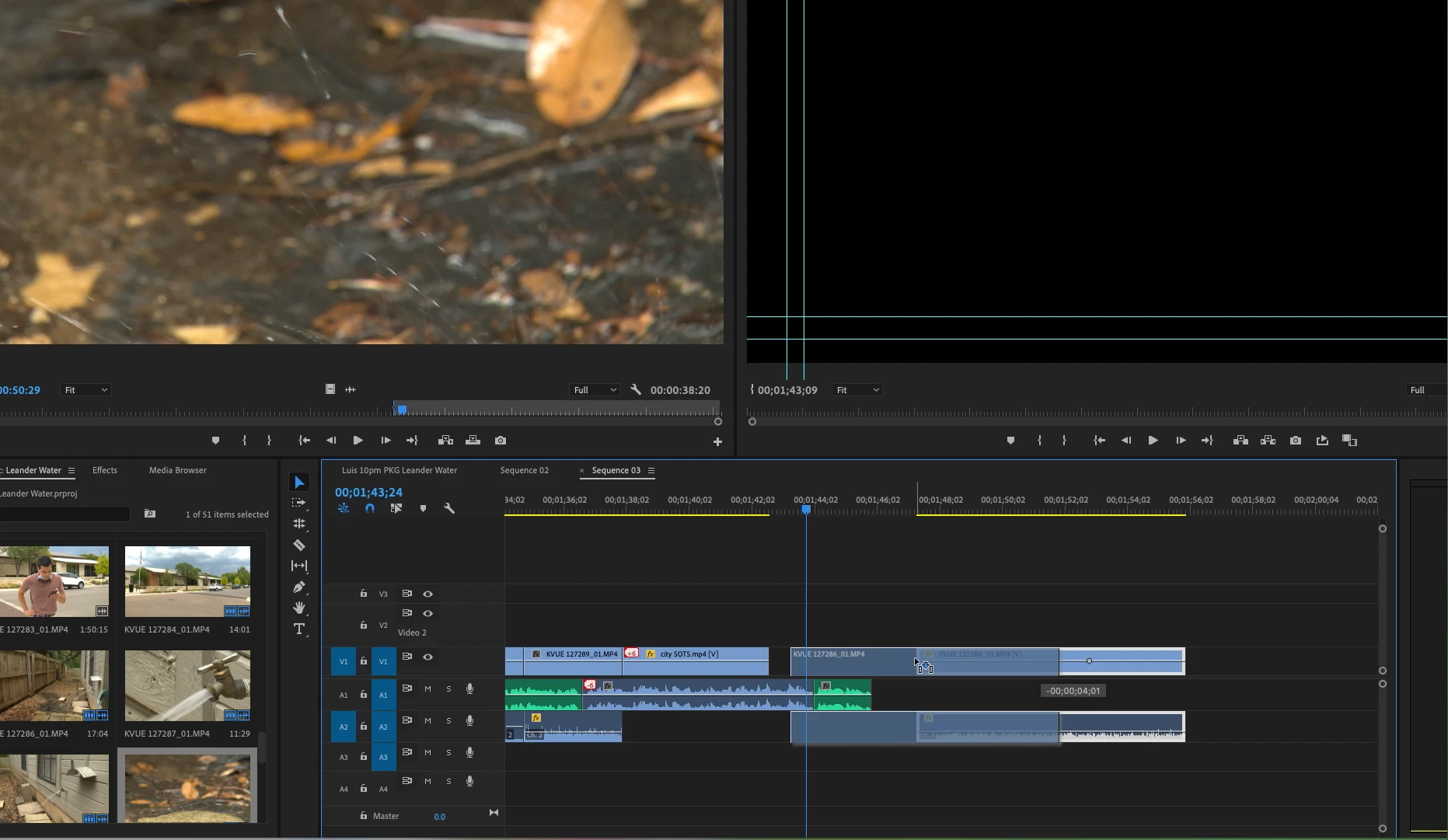Step back one frame in Source monitor

(x=331, y=441)
